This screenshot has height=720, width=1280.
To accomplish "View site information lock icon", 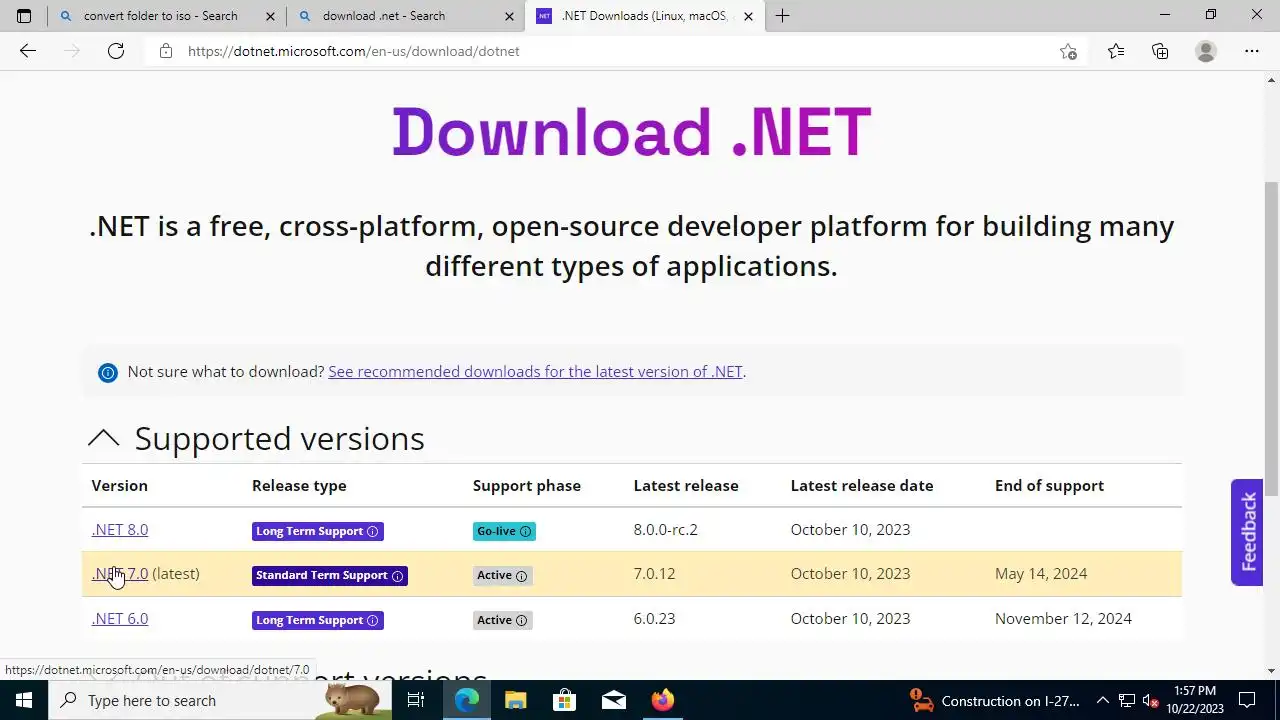I will point(166,51).
